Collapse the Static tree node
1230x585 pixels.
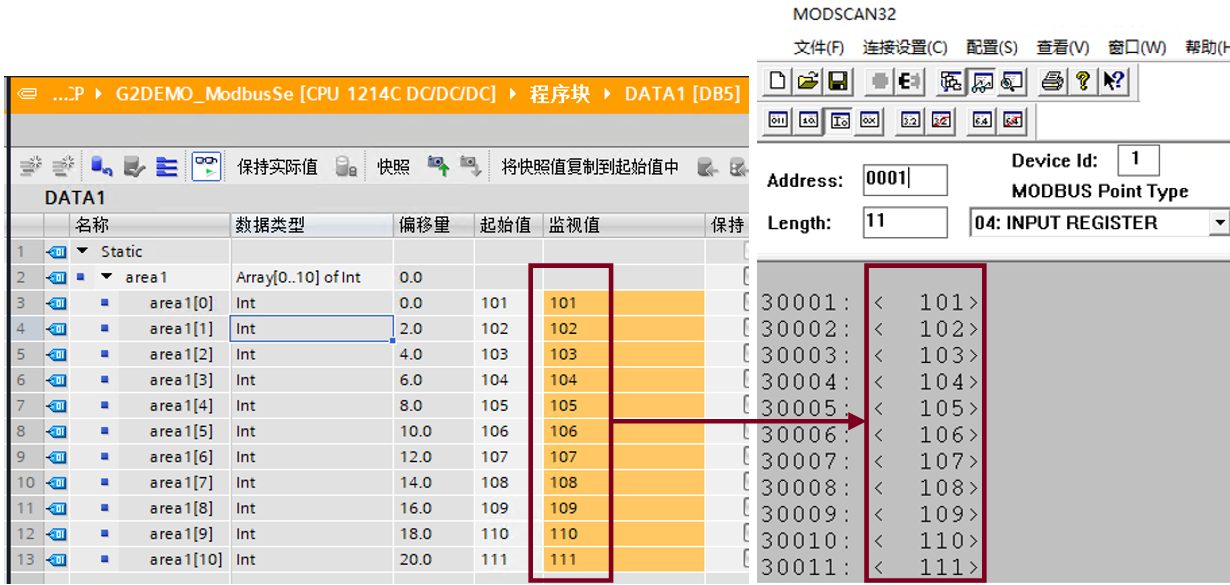point(83,251)
